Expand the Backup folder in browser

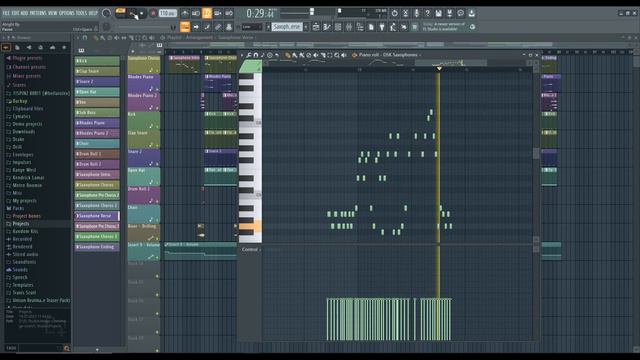pyautogui.click(x=20, y=101)
